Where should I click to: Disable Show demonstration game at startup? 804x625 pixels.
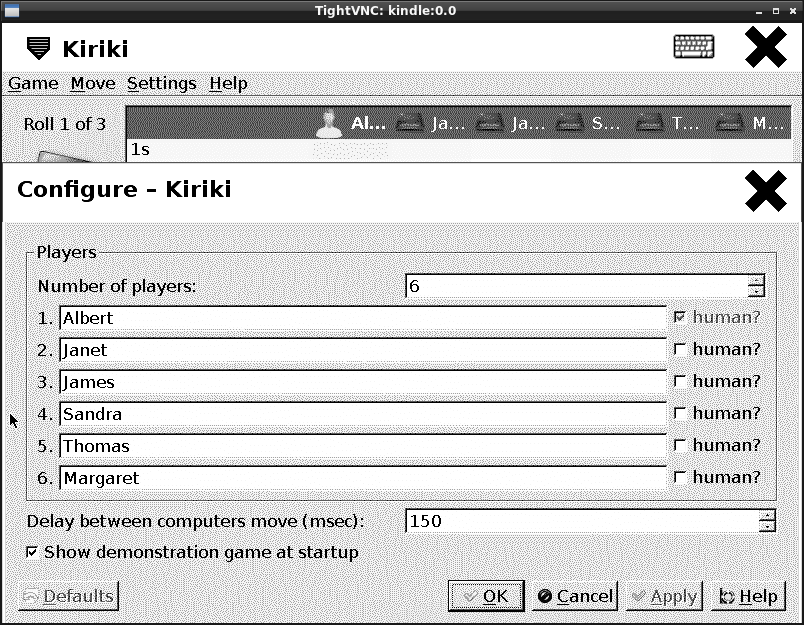pyautogui.click(x=32, y=552)
